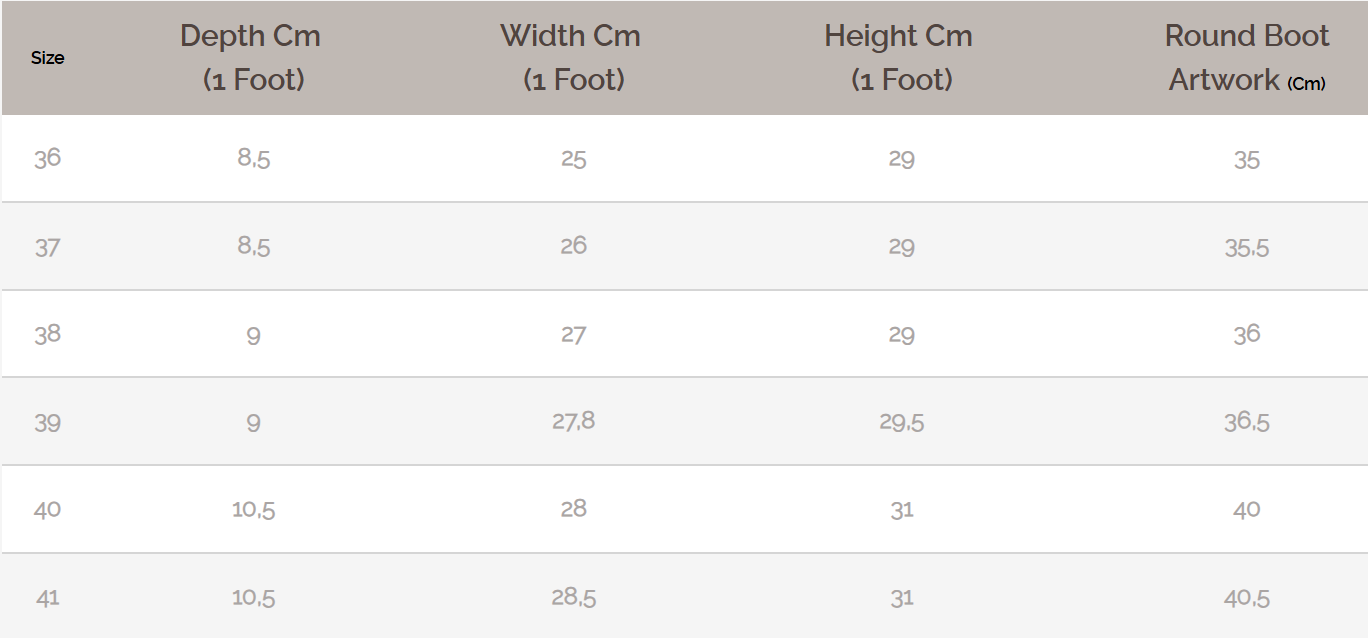Click the Size column header
This screenshot has width=1368, height=638.
[47, 58]
